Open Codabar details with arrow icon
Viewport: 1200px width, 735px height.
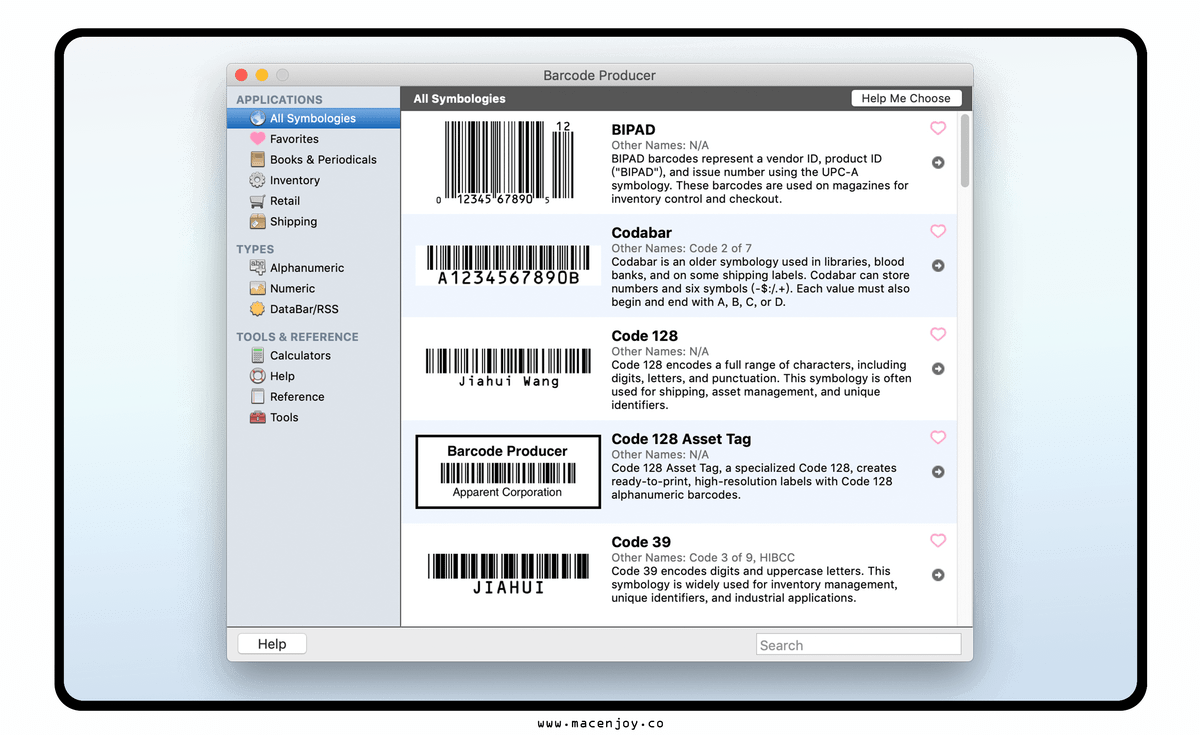938,265
